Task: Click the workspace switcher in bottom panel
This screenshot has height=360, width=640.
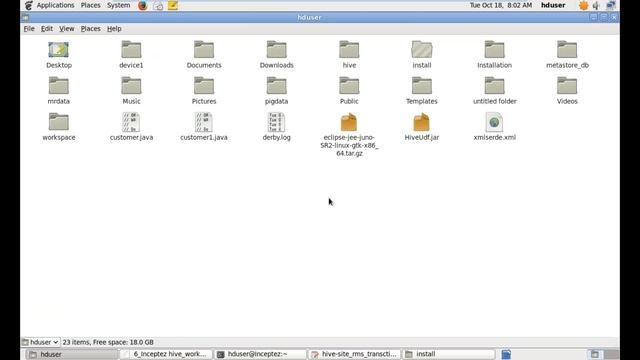Action: coord(603,354)
